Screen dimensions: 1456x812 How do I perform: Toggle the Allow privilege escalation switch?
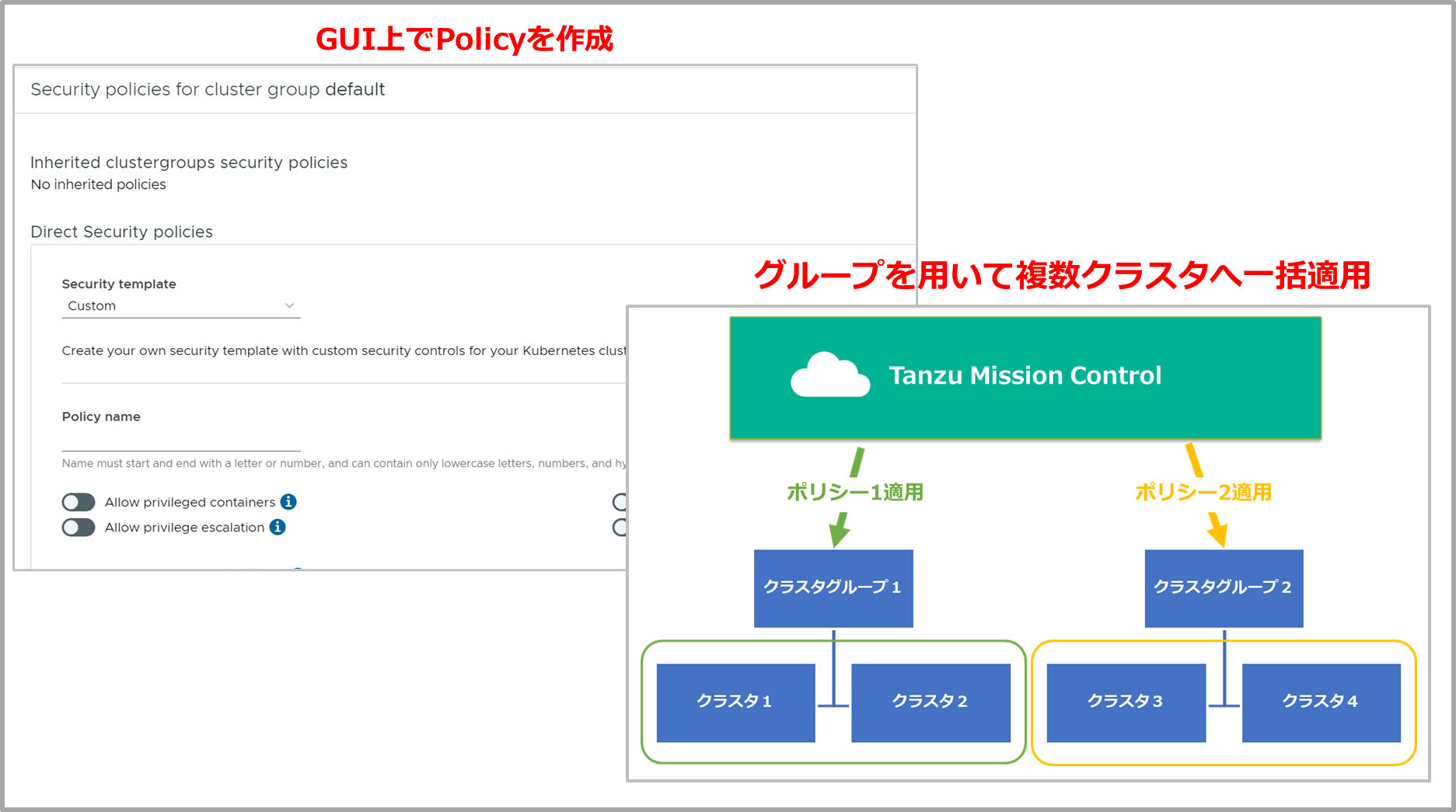79,528
